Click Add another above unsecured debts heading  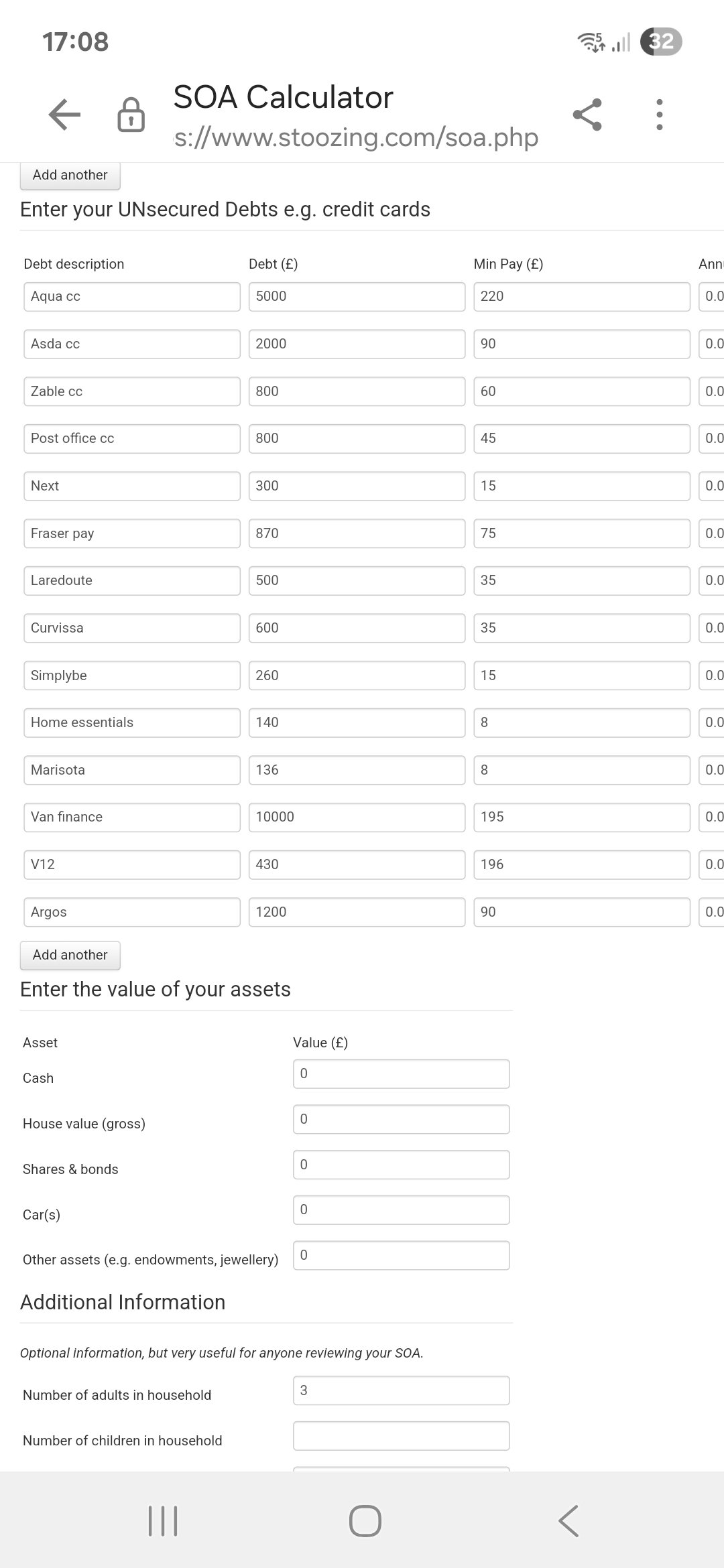coord(70,176)
